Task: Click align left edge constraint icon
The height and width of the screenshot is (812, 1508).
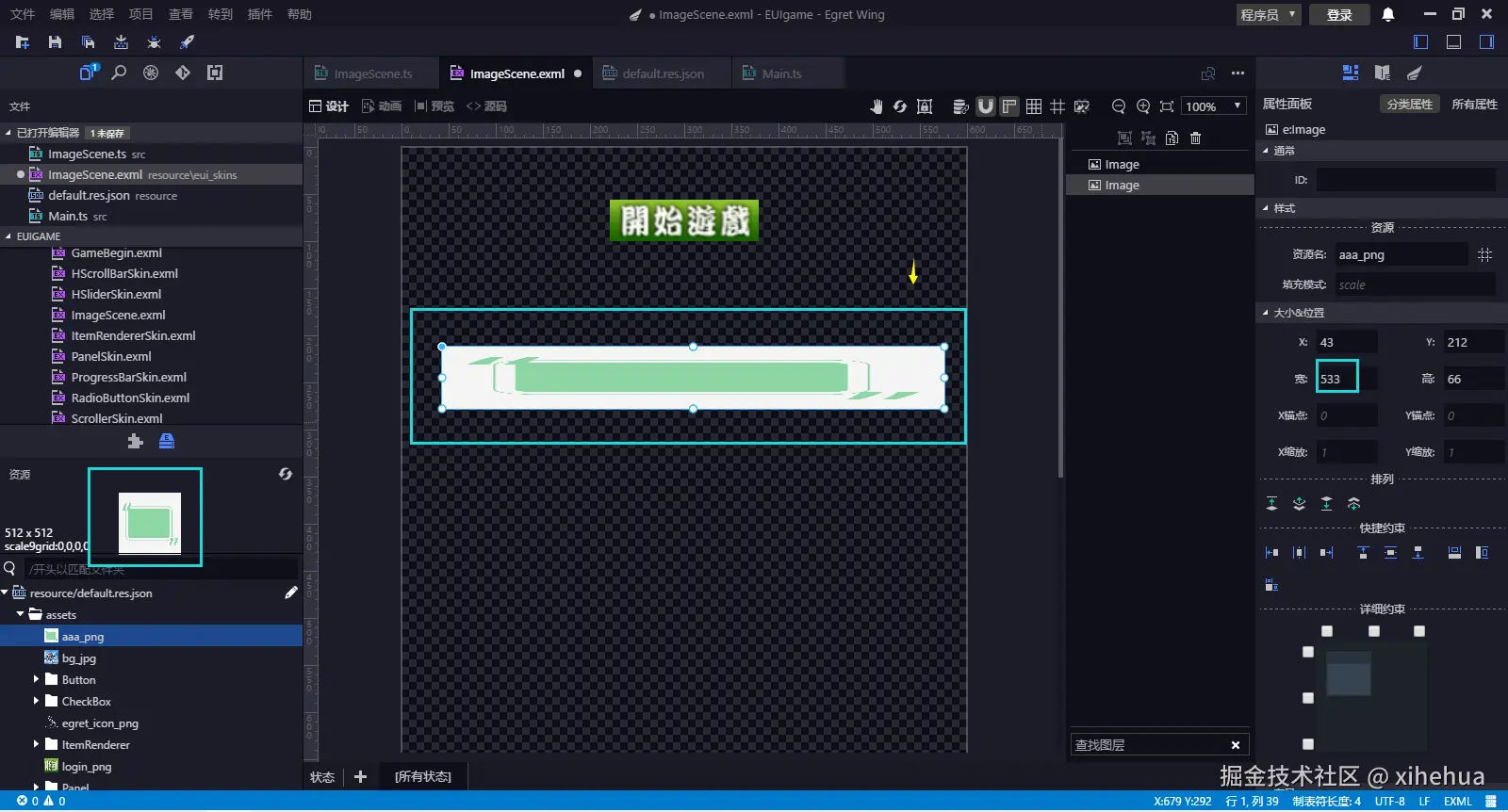Action: pos(1271,553)
